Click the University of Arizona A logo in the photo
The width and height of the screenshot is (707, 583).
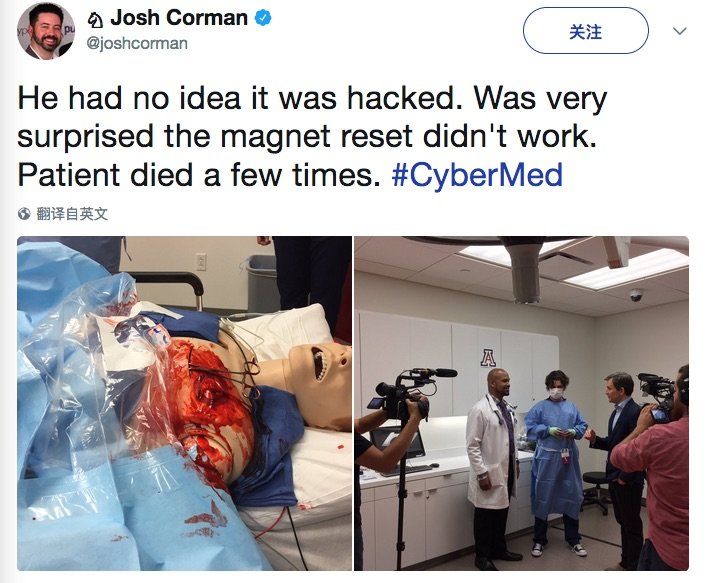coord(488,358)
